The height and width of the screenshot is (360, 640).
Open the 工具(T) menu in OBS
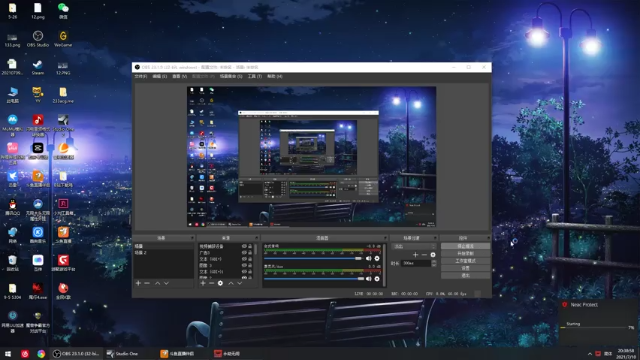[x=254, y=76]
